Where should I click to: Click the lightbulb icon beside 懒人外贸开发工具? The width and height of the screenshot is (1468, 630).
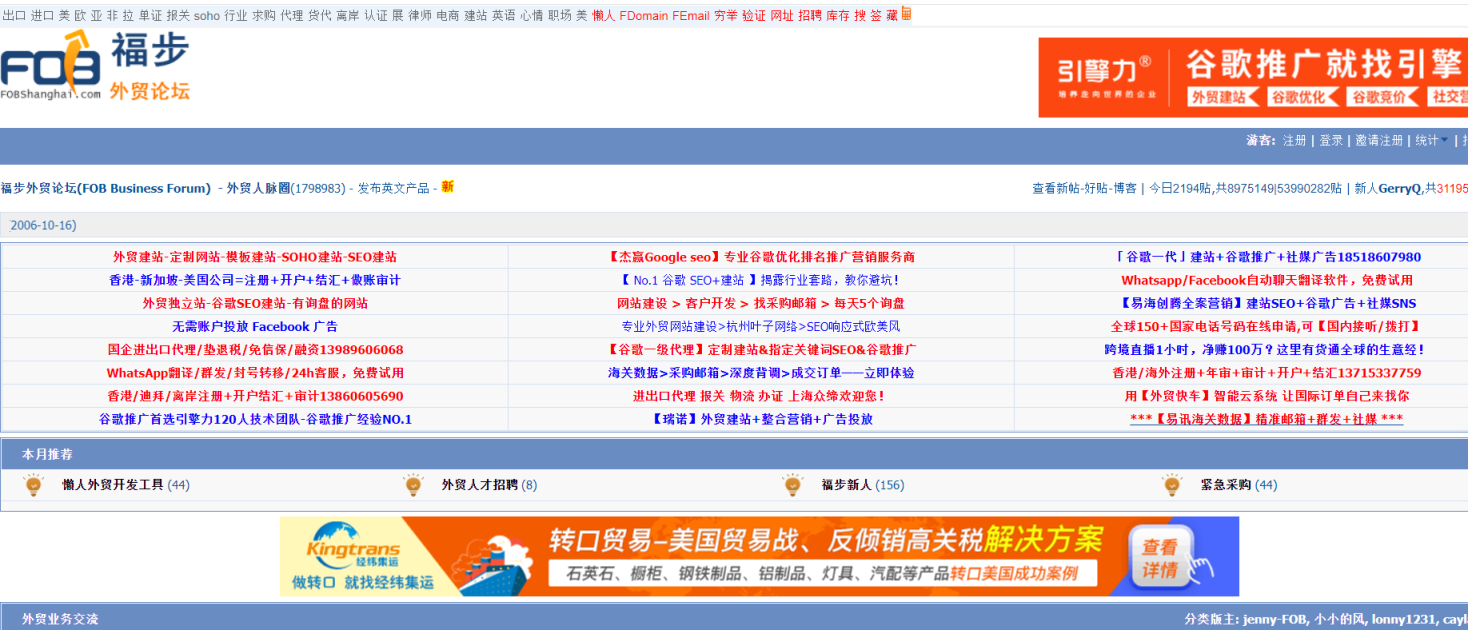point(34,484)
